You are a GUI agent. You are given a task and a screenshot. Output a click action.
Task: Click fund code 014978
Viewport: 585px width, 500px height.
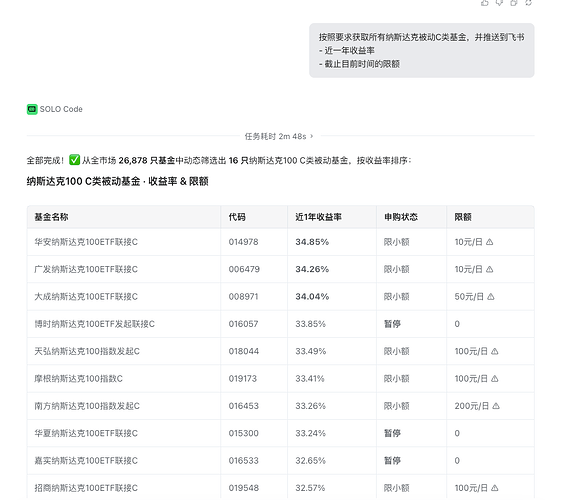click(244, 242)
